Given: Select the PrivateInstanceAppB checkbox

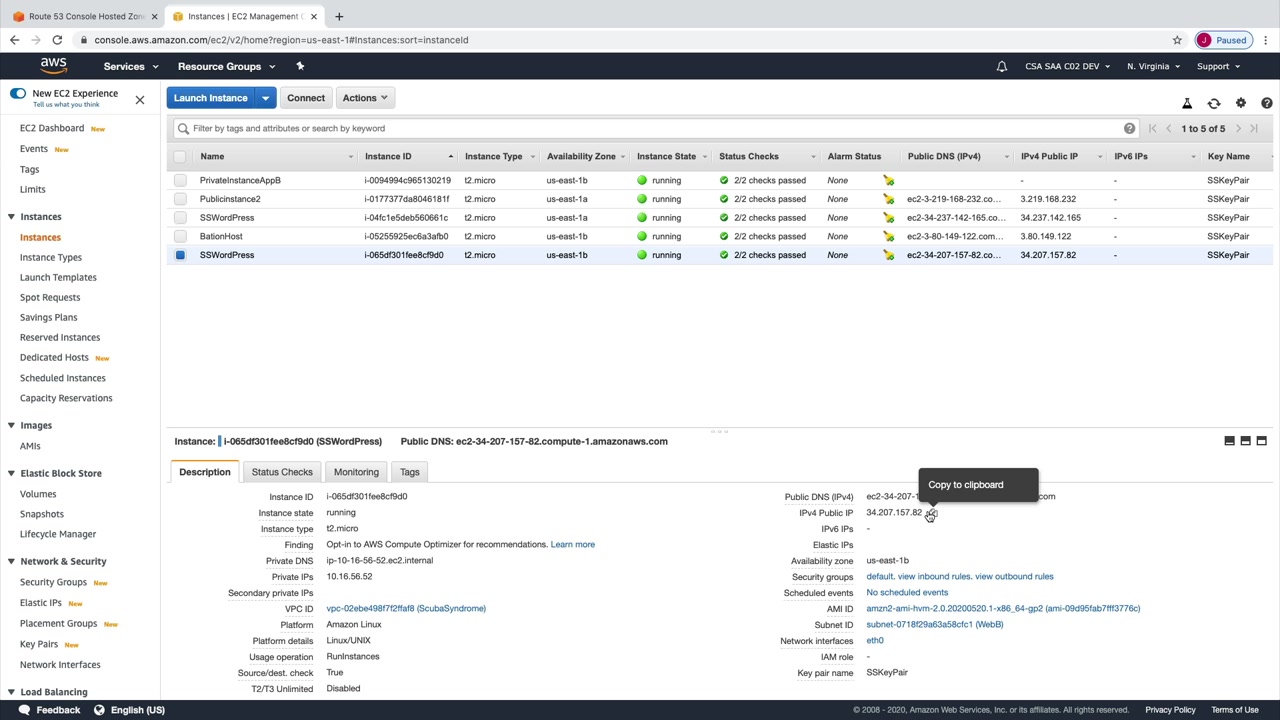Looking at the screenshot, I should click(180, 181).
